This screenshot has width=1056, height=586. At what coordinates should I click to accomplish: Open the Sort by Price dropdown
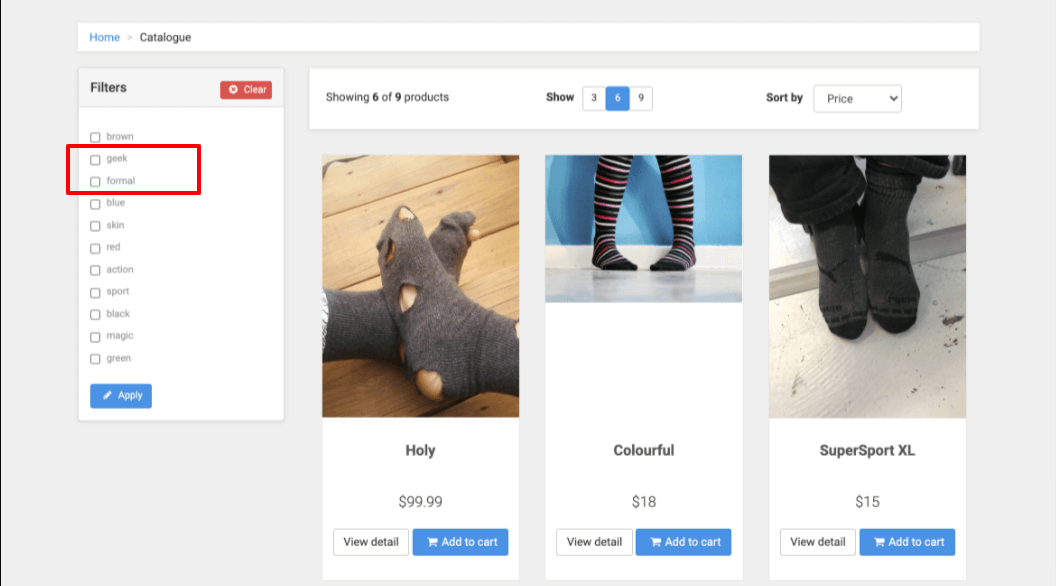[x=857, y=99]
